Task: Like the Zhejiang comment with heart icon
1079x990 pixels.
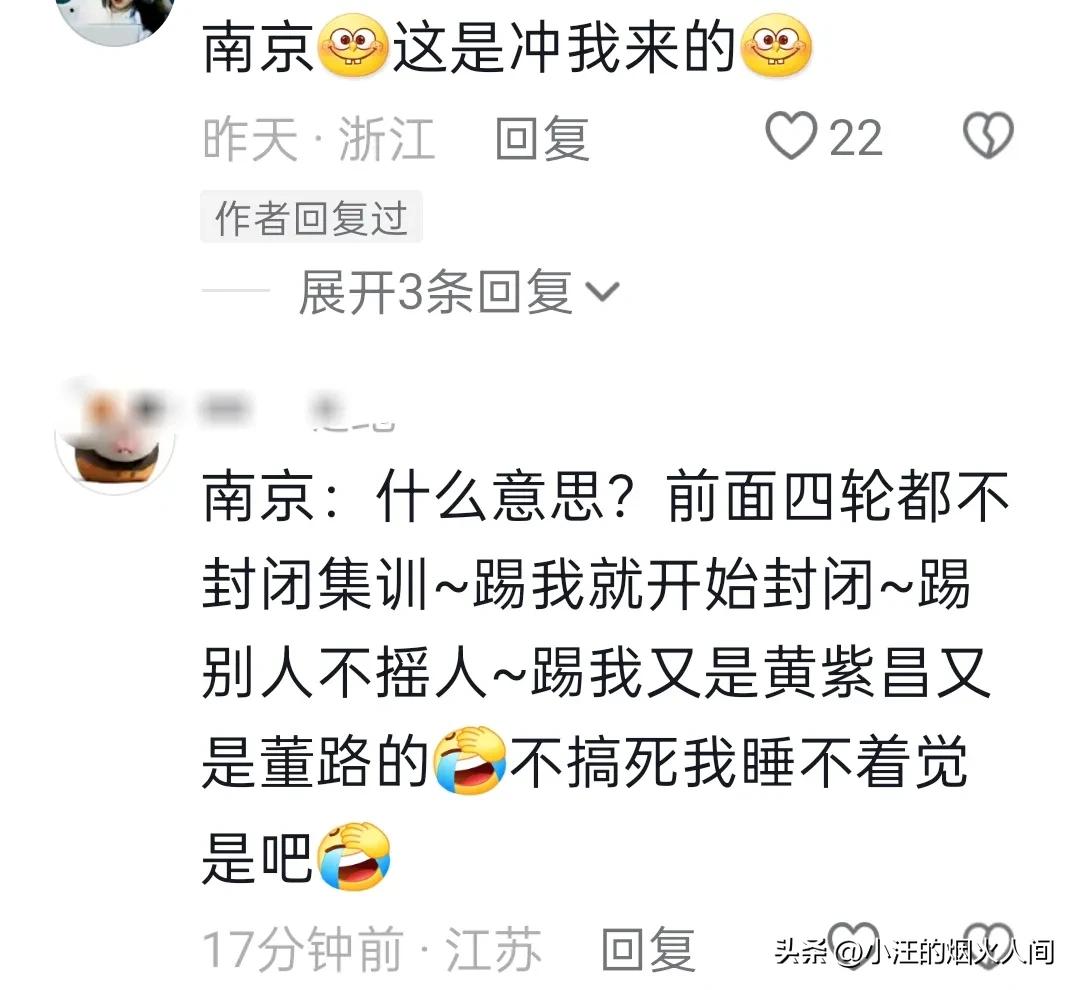Action: 791,136
